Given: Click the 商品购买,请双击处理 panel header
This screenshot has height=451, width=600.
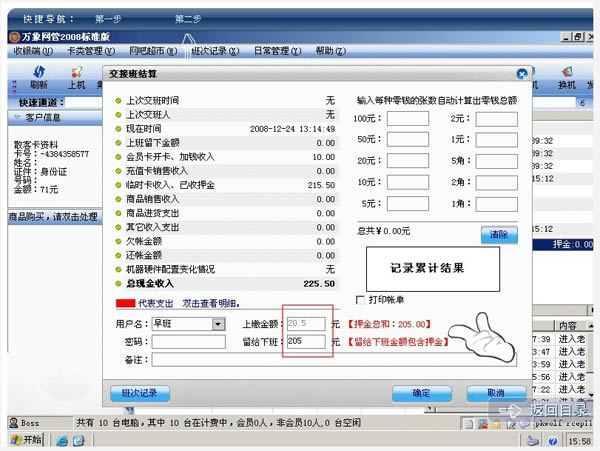Looking at the screenshot, I should click(55, 217).
